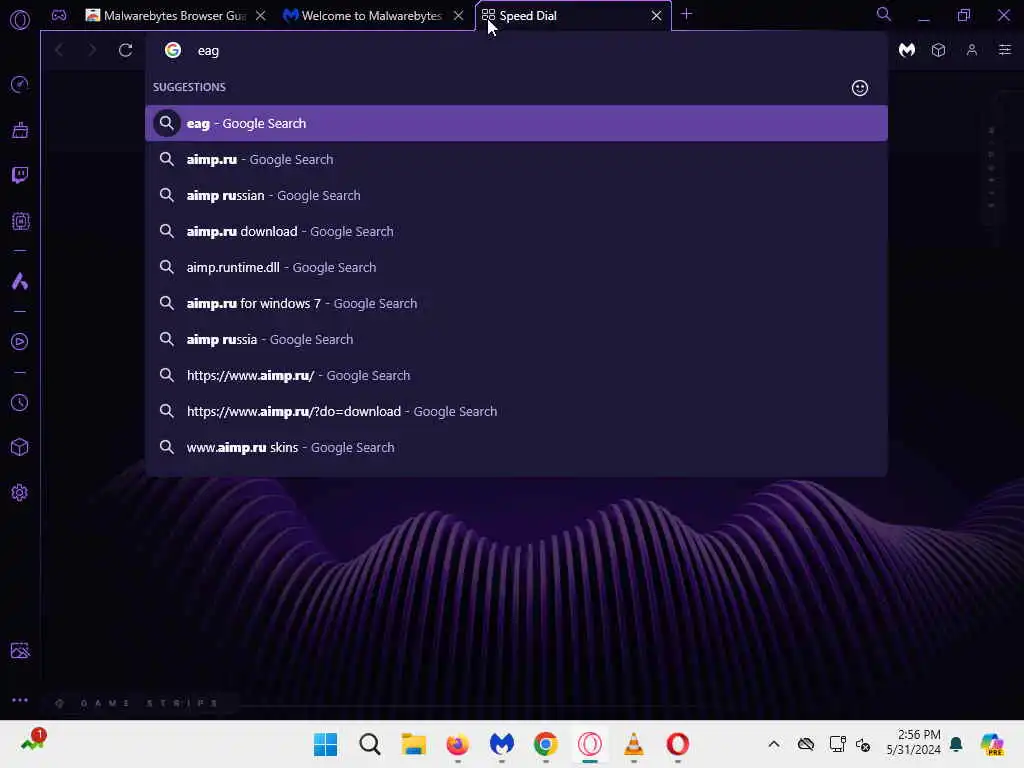Open Windows Start menu
Image resolution: width=1024 pixels, height=768 pixels.
[x=325, y=744]
